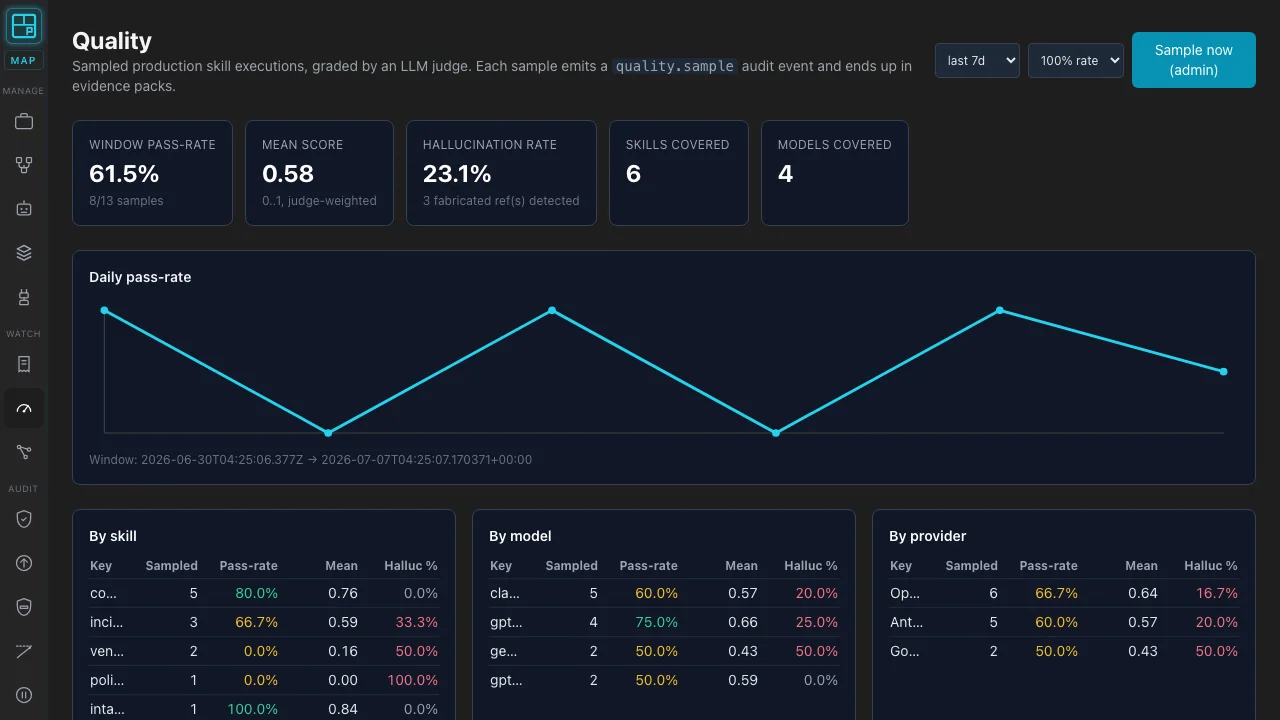Click the Mean header in By provider
The width and height of the screenshot is (1280, 720).
click(1141, 566)
